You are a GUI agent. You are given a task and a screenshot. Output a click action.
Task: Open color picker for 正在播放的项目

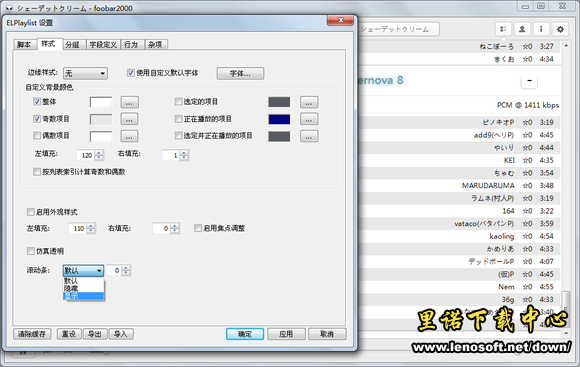coord(309,119)
